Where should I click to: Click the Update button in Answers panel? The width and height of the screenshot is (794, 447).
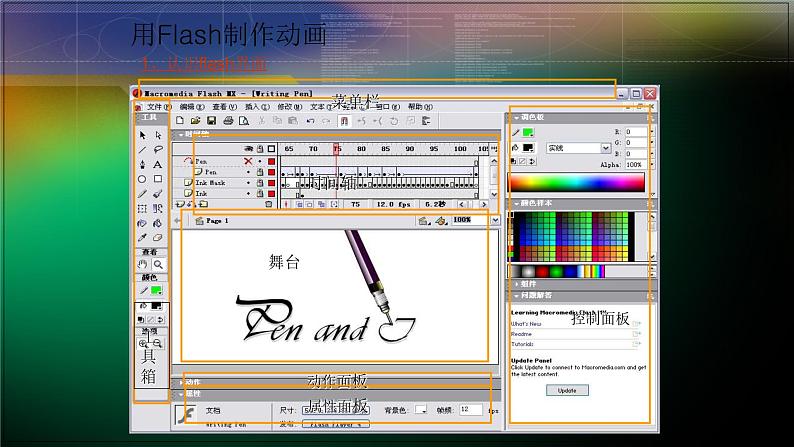pyautogui.click(x=567, y=390)
